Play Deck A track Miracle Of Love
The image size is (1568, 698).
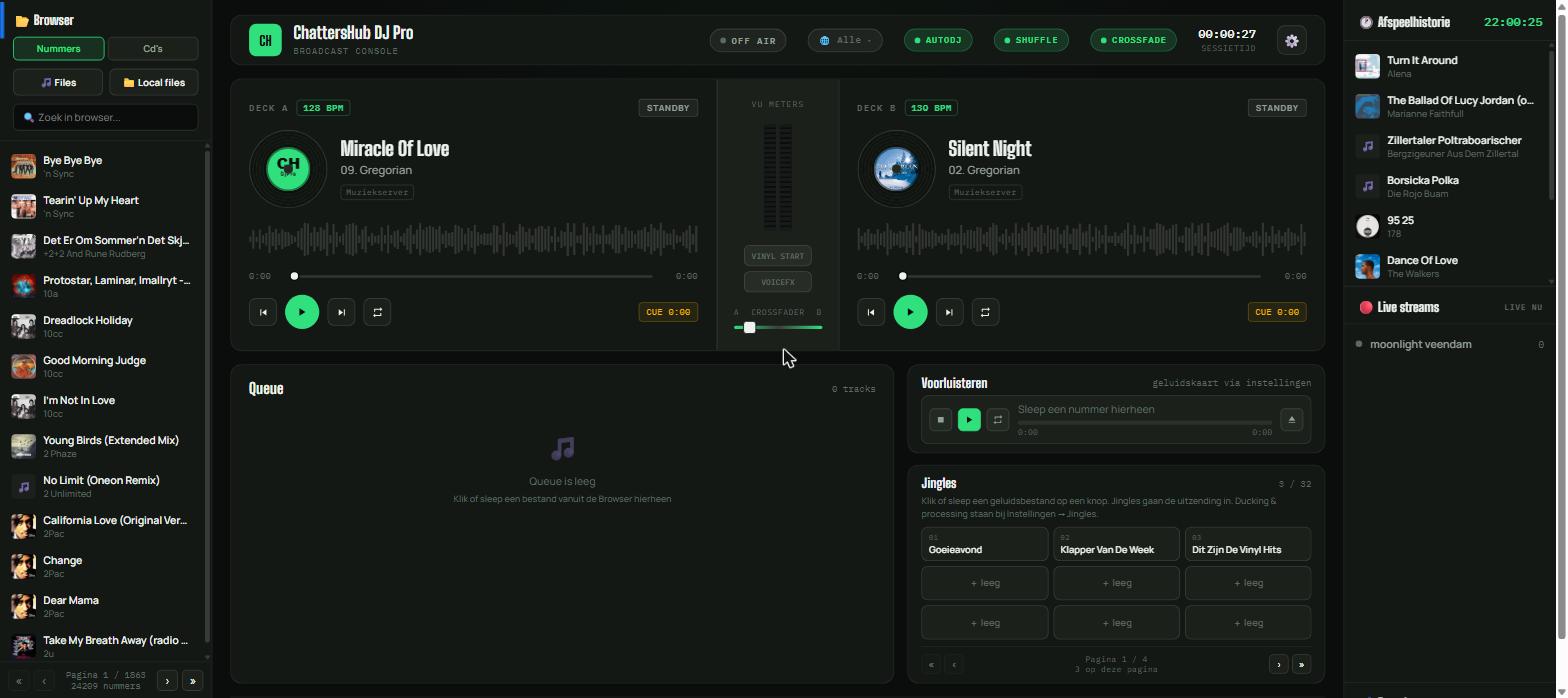click(302, 312)
